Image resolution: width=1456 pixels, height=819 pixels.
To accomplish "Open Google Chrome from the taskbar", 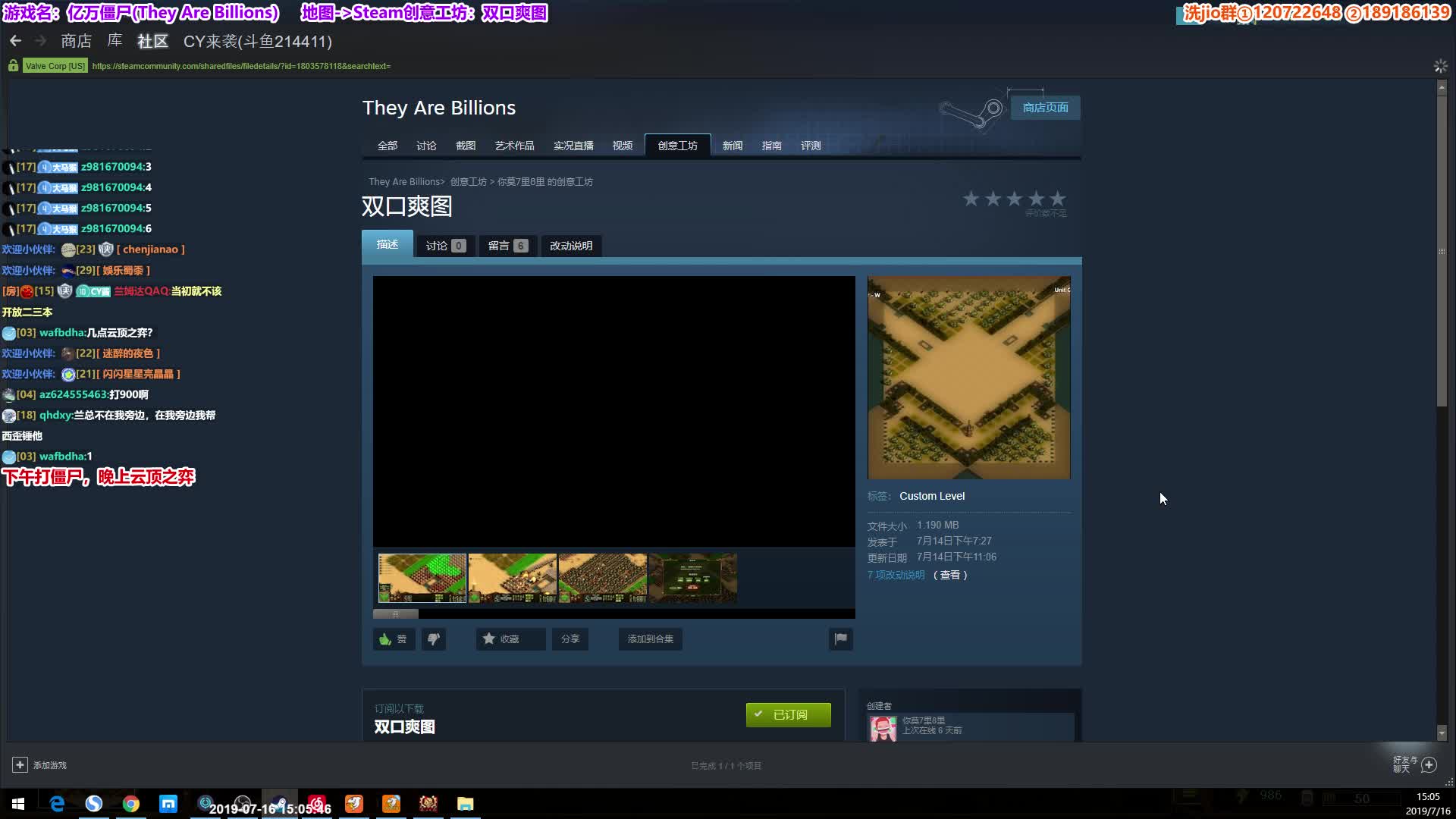I will (x=131, y=804).
